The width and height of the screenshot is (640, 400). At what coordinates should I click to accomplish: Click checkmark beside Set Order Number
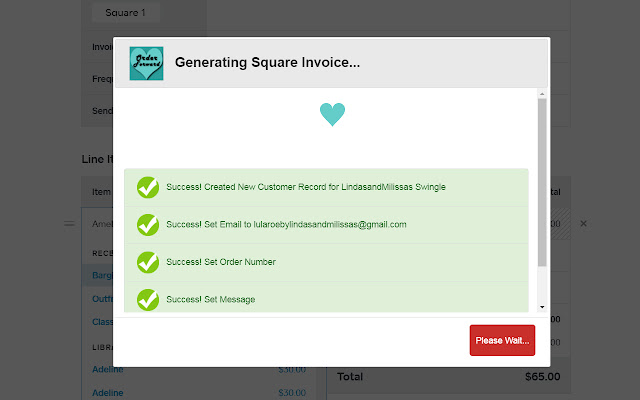[x=147, y=262]
